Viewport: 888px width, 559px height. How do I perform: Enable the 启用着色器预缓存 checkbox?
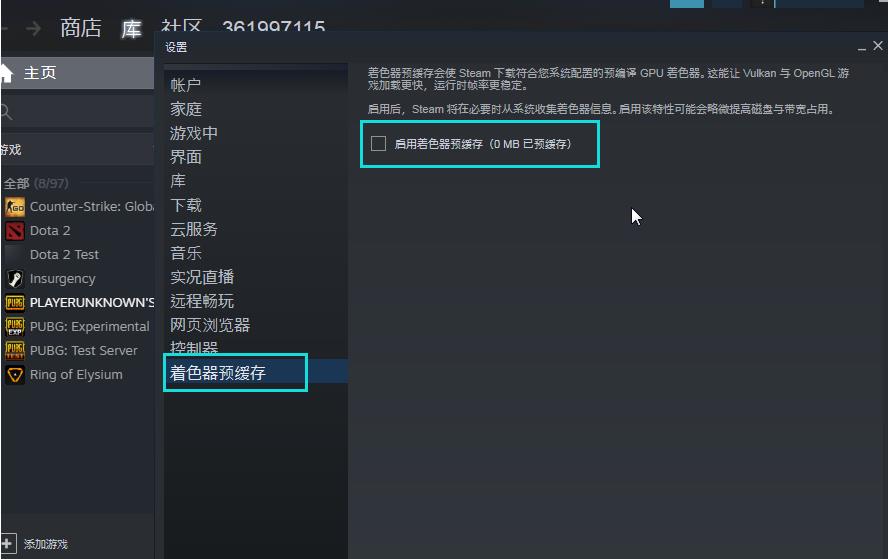click(x=378, y=144)
